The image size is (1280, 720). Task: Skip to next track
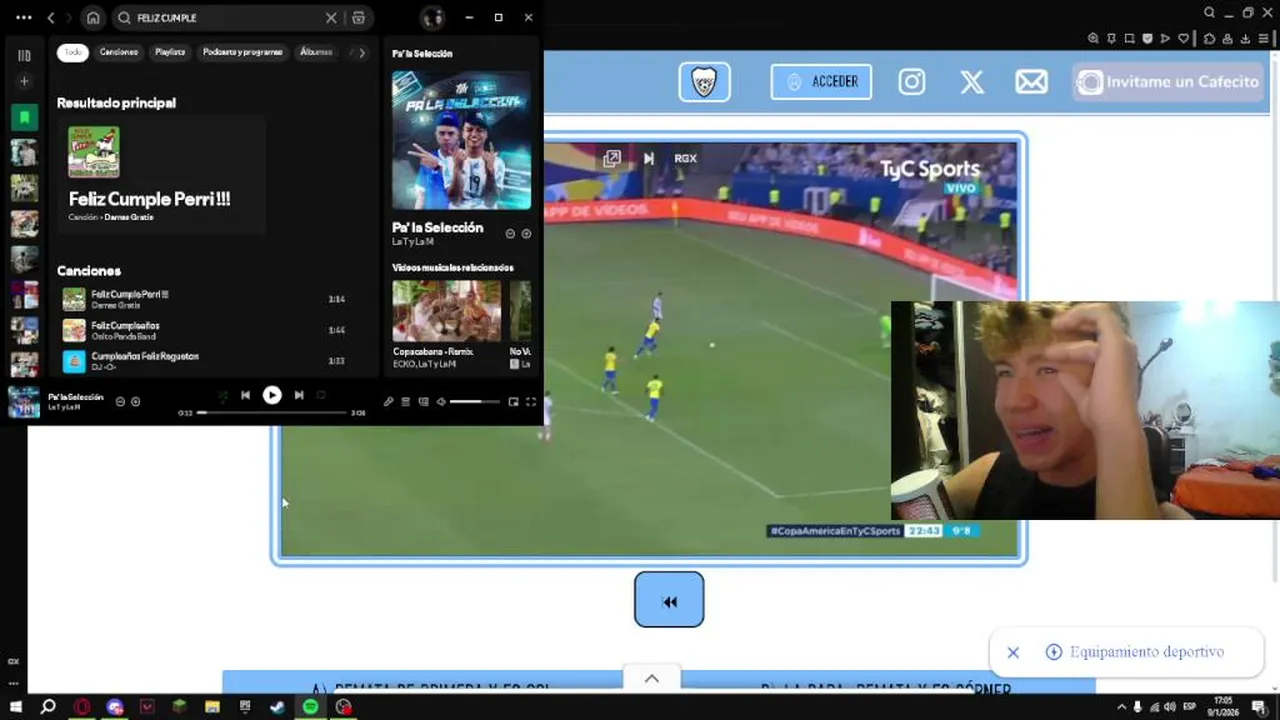(x=298, y=395)
